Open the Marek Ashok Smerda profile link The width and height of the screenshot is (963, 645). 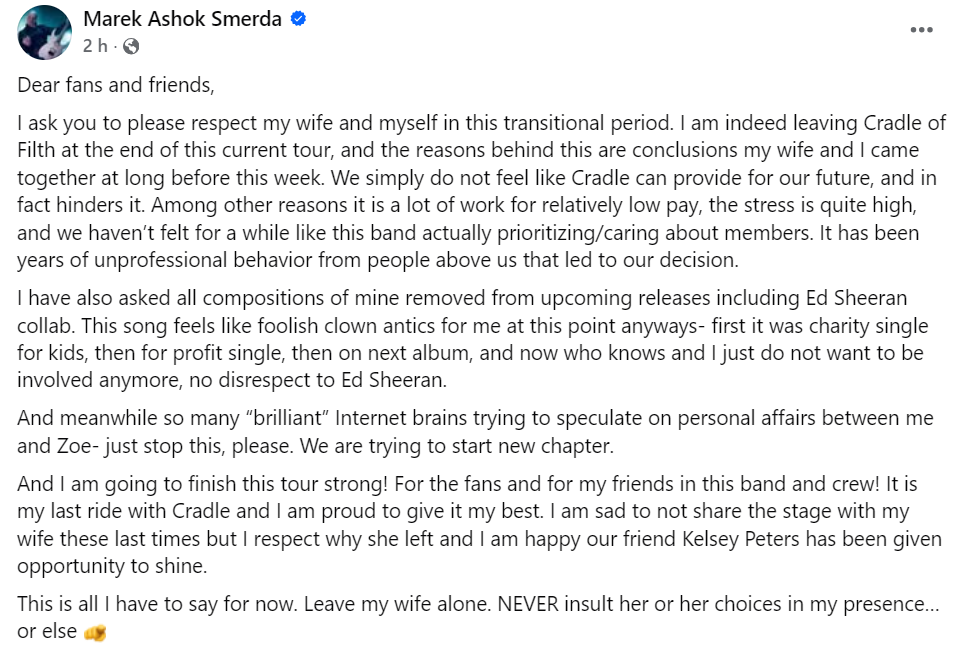182,20
